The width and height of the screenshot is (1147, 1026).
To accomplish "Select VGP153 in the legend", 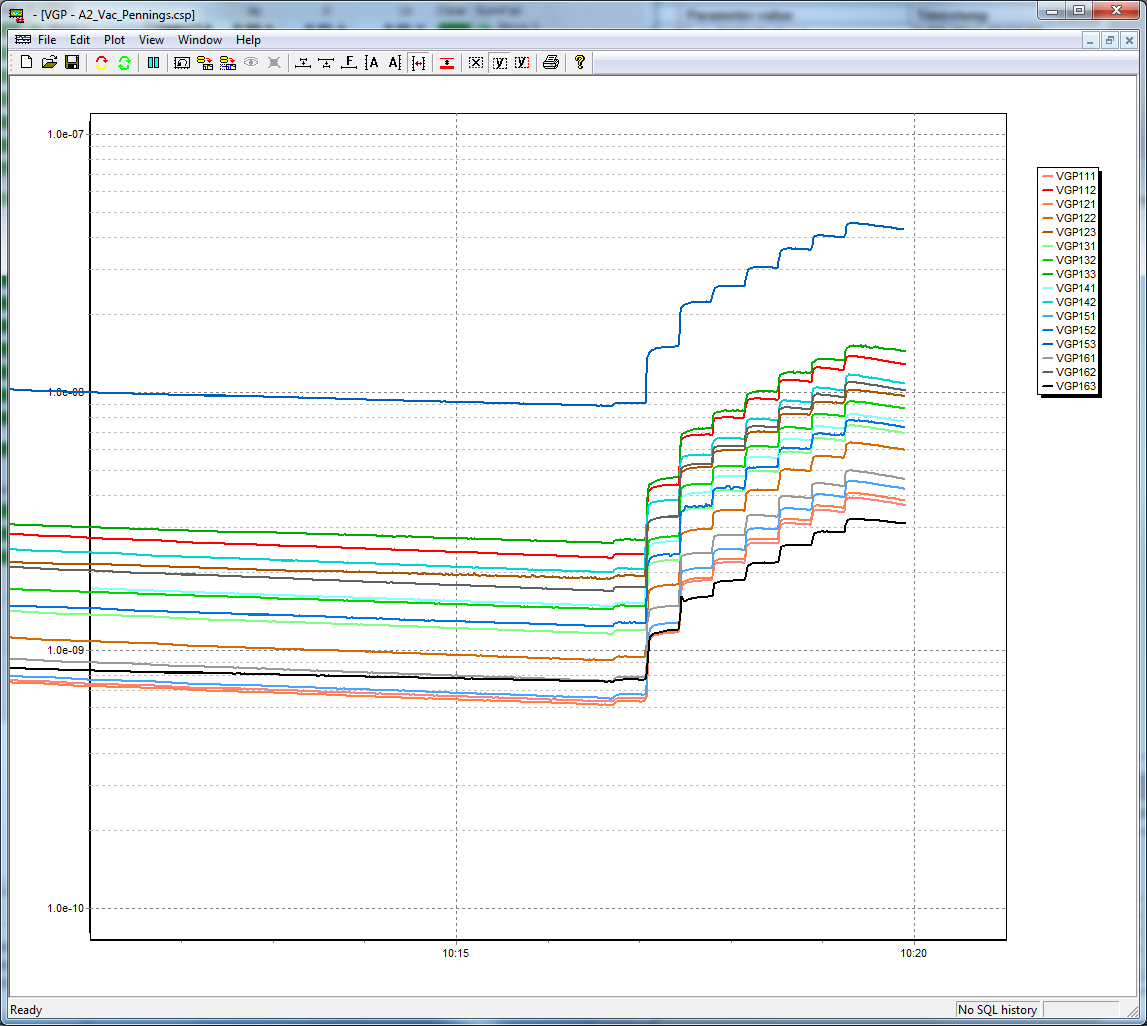I will pos(1076,344).
